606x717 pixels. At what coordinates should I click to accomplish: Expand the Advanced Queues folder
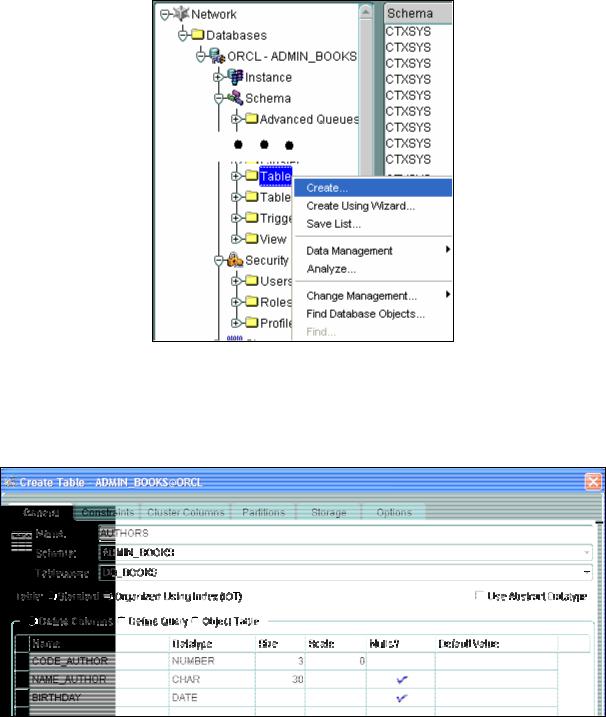[236, 119]
